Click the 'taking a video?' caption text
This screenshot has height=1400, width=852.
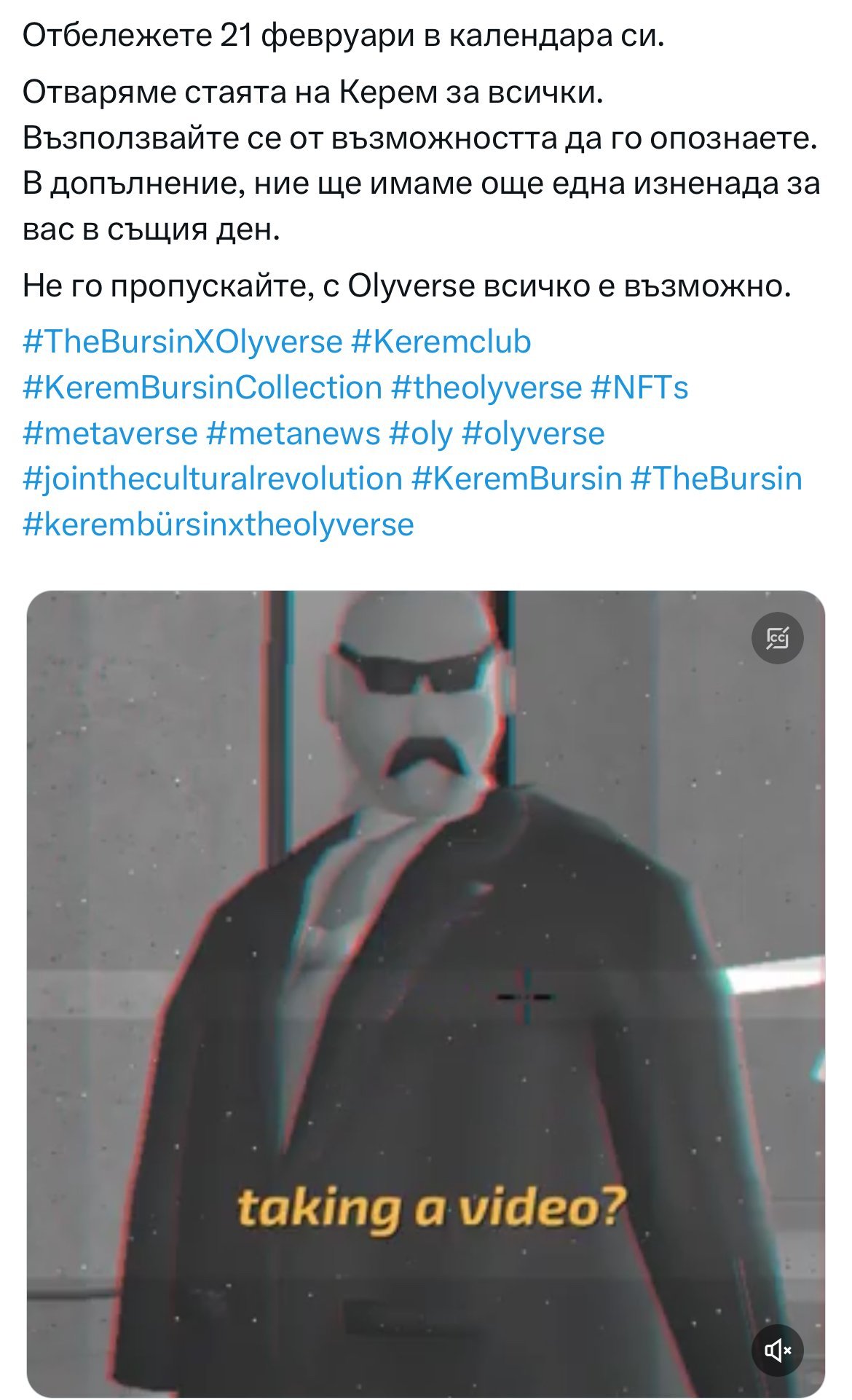coord(431,1208)
